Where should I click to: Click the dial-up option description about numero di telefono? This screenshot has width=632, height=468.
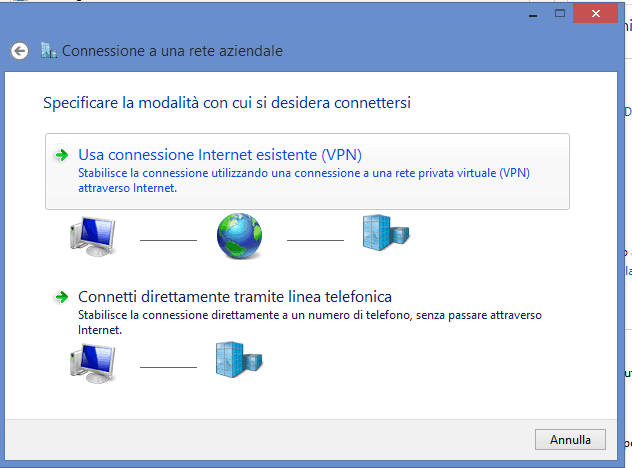(310, 322)
